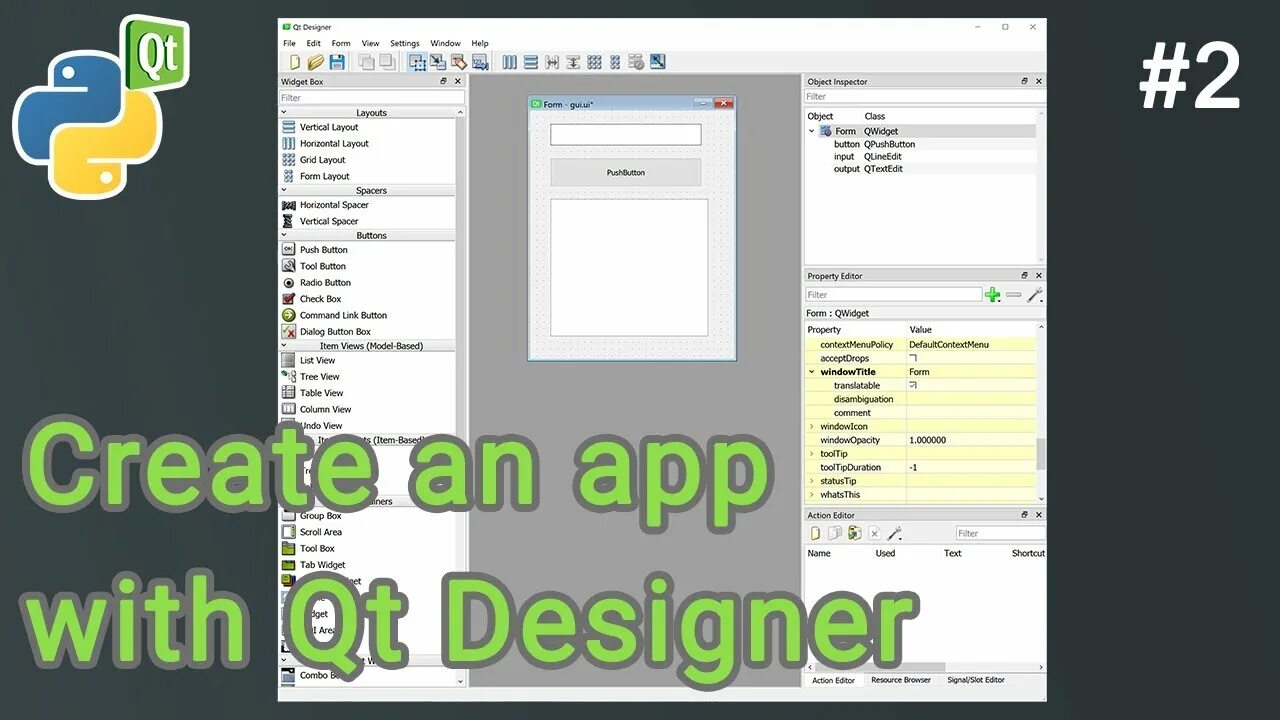Collapse the Form node in Object Inspector
This screenshot has width=1280, height=720.
[x=811, y=131]
